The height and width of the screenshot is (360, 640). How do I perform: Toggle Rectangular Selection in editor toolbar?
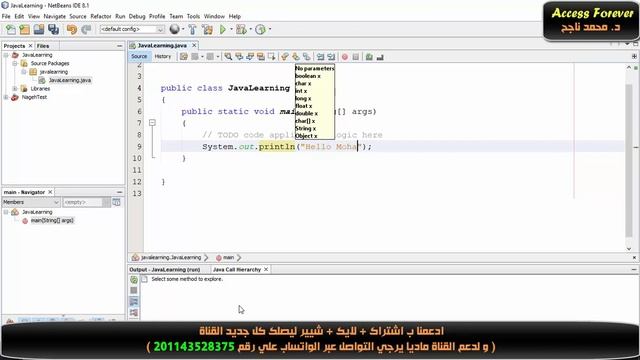pos(271,57)
